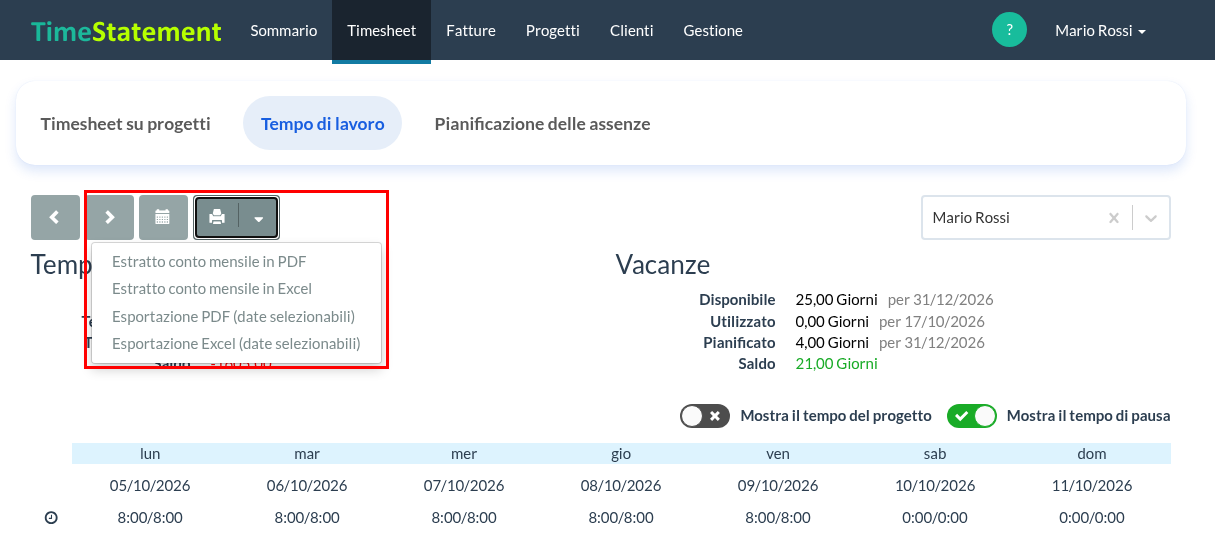The image size is (1215, 533).
Task: Select the date 09/10/2026
Action: point(778,486)
